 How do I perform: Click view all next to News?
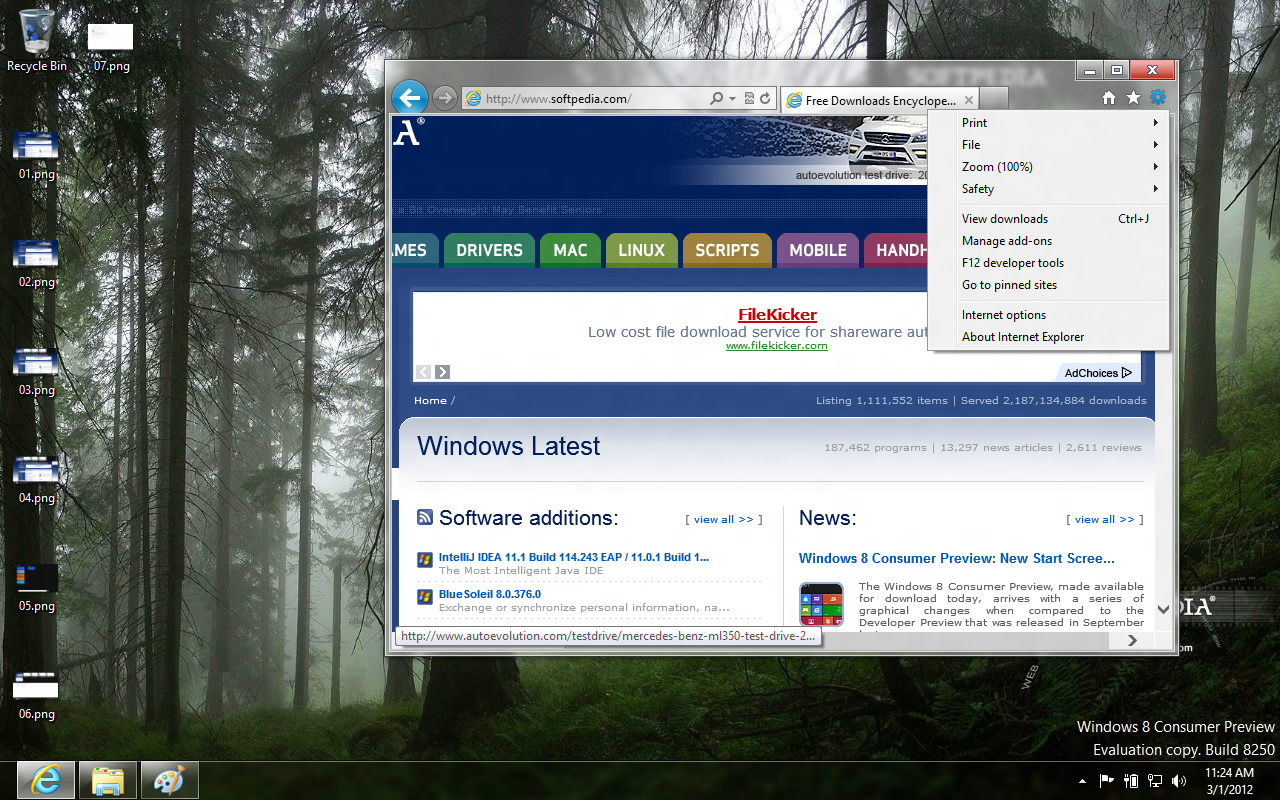1105,520
